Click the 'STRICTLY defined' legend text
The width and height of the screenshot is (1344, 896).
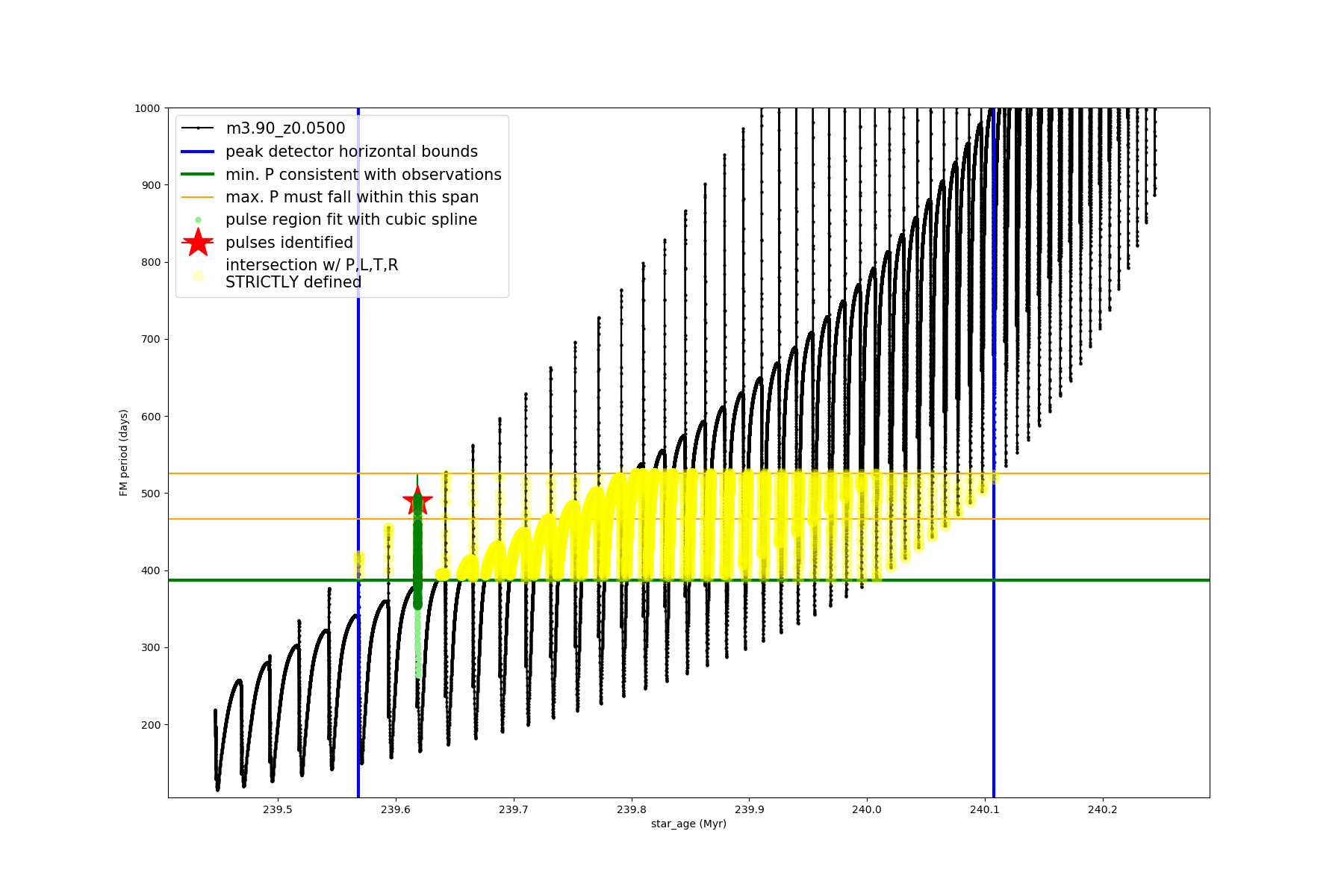[x=293, y=282]
